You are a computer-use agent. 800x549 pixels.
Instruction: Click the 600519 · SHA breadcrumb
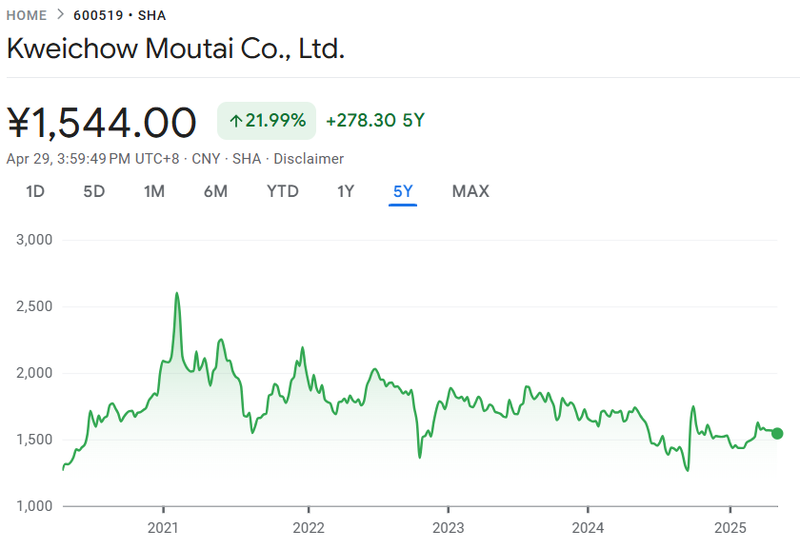click(x=119, y=15)
